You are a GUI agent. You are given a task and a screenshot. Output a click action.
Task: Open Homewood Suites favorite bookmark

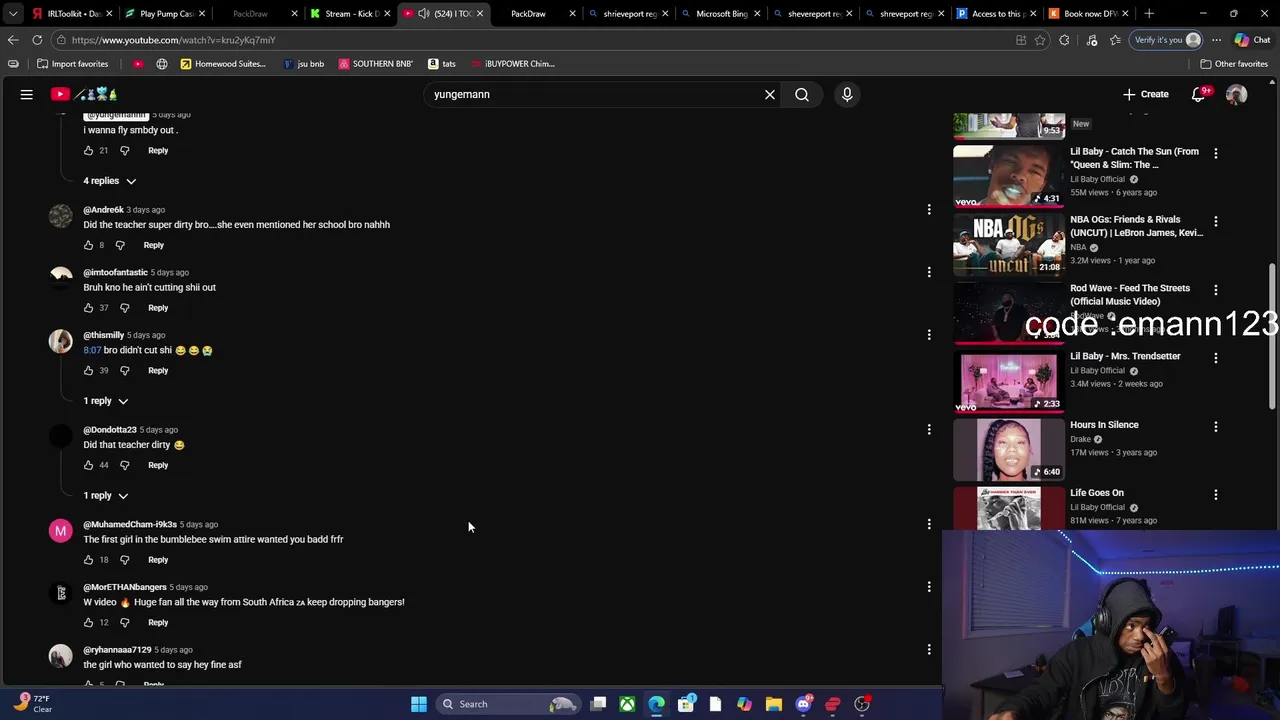(222, 64)
